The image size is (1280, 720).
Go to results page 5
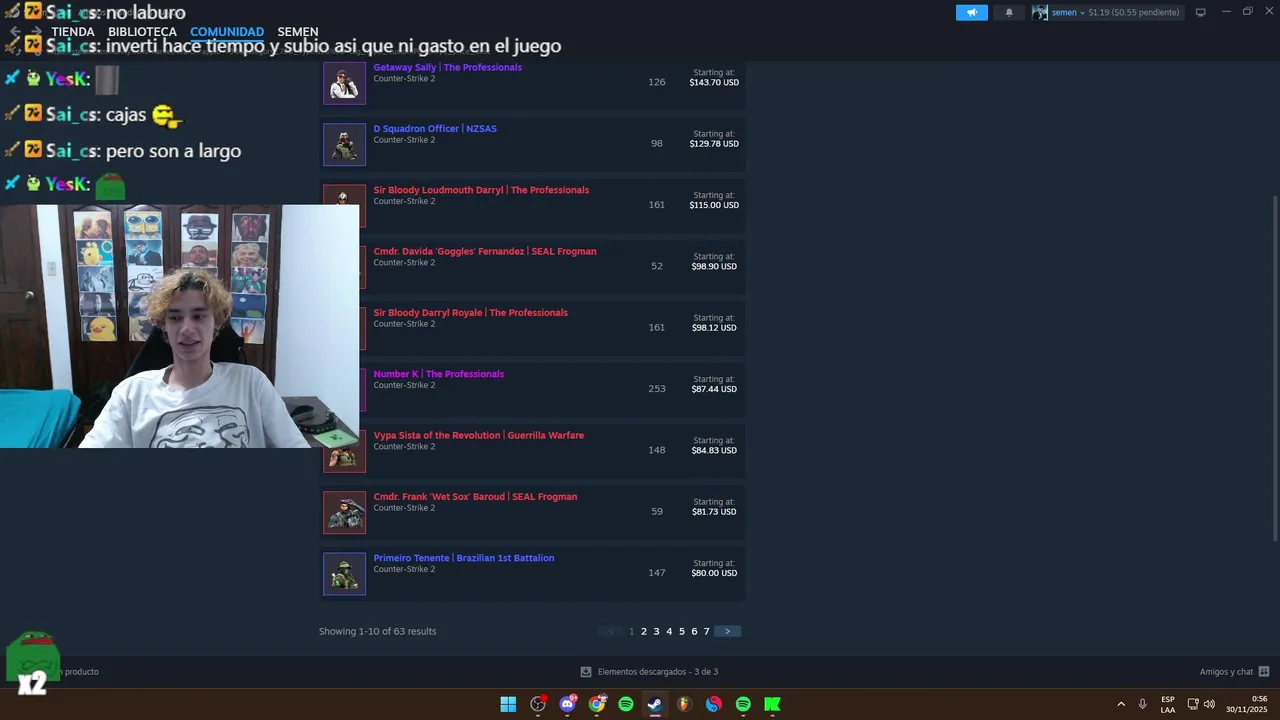(x=682, y=632)
